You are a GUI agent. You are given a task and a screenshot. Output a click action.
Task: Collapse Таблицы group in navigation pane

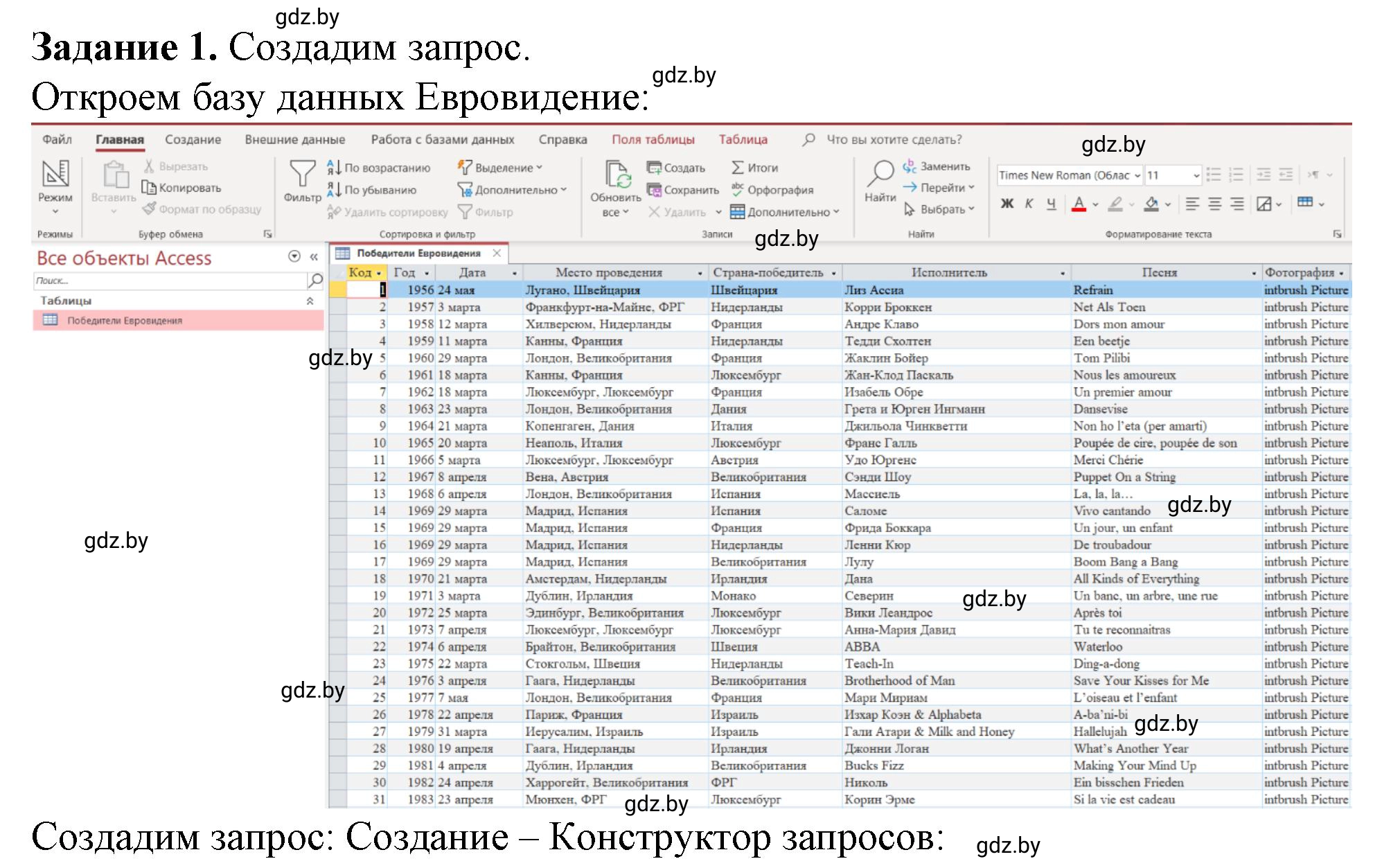point(310,301)
